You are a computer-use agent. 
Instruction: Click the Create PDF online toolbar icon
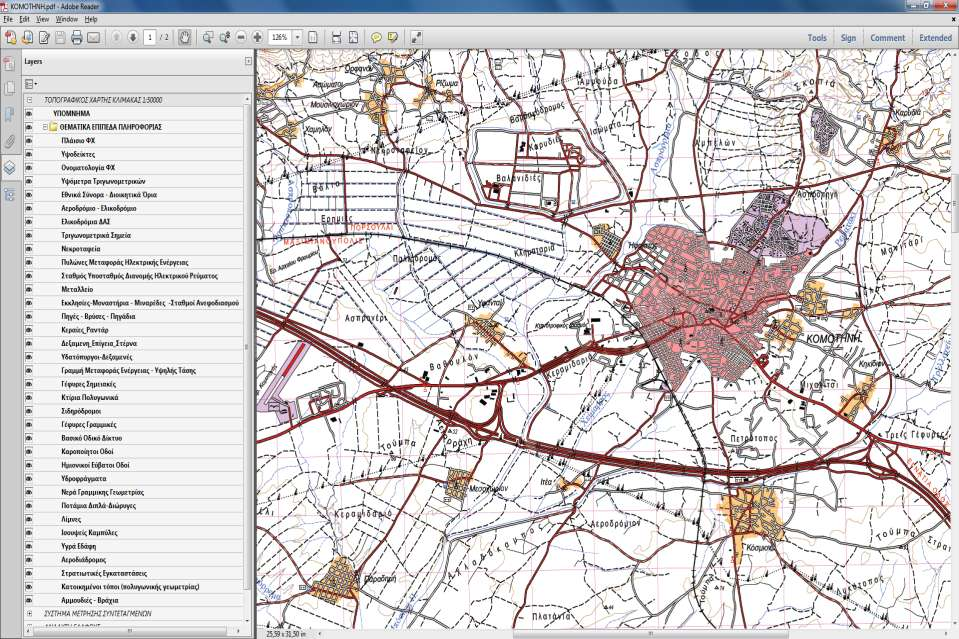tap(10, 38)
